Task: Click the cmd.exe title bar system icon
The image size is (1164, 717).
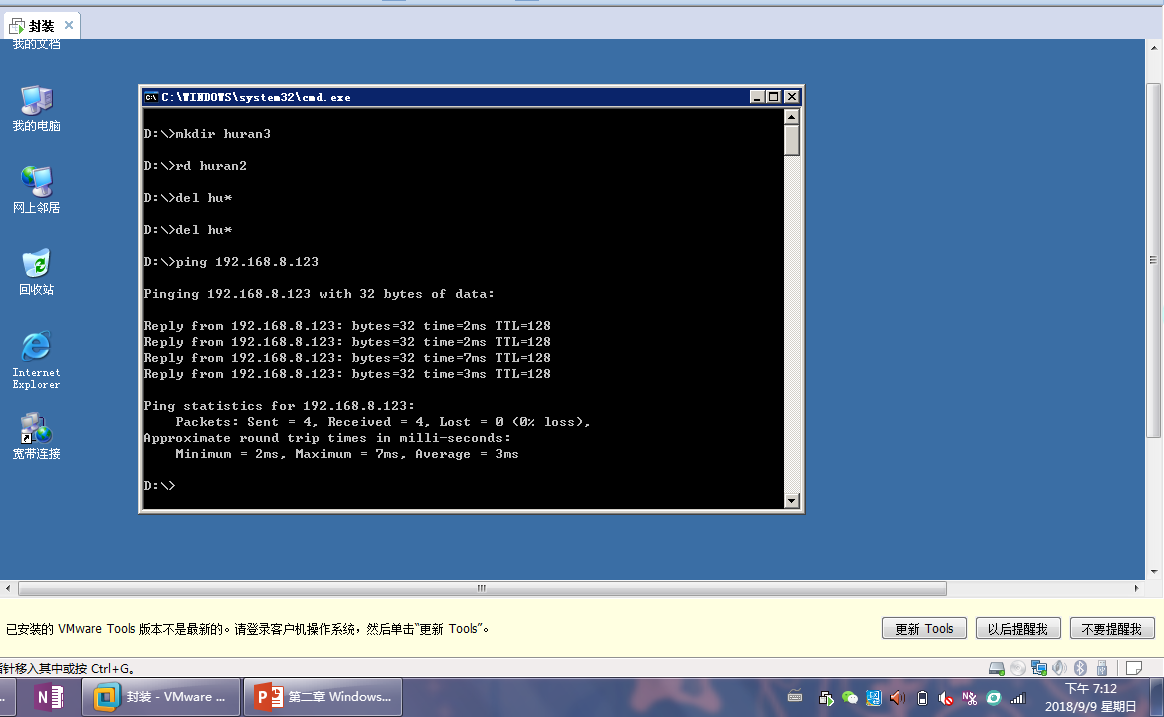Action: pos(151,97)
